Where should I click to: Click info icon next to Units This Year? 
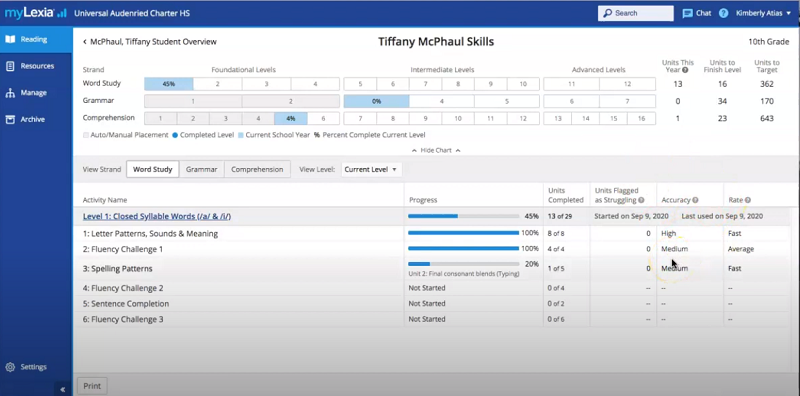point(685,70)
